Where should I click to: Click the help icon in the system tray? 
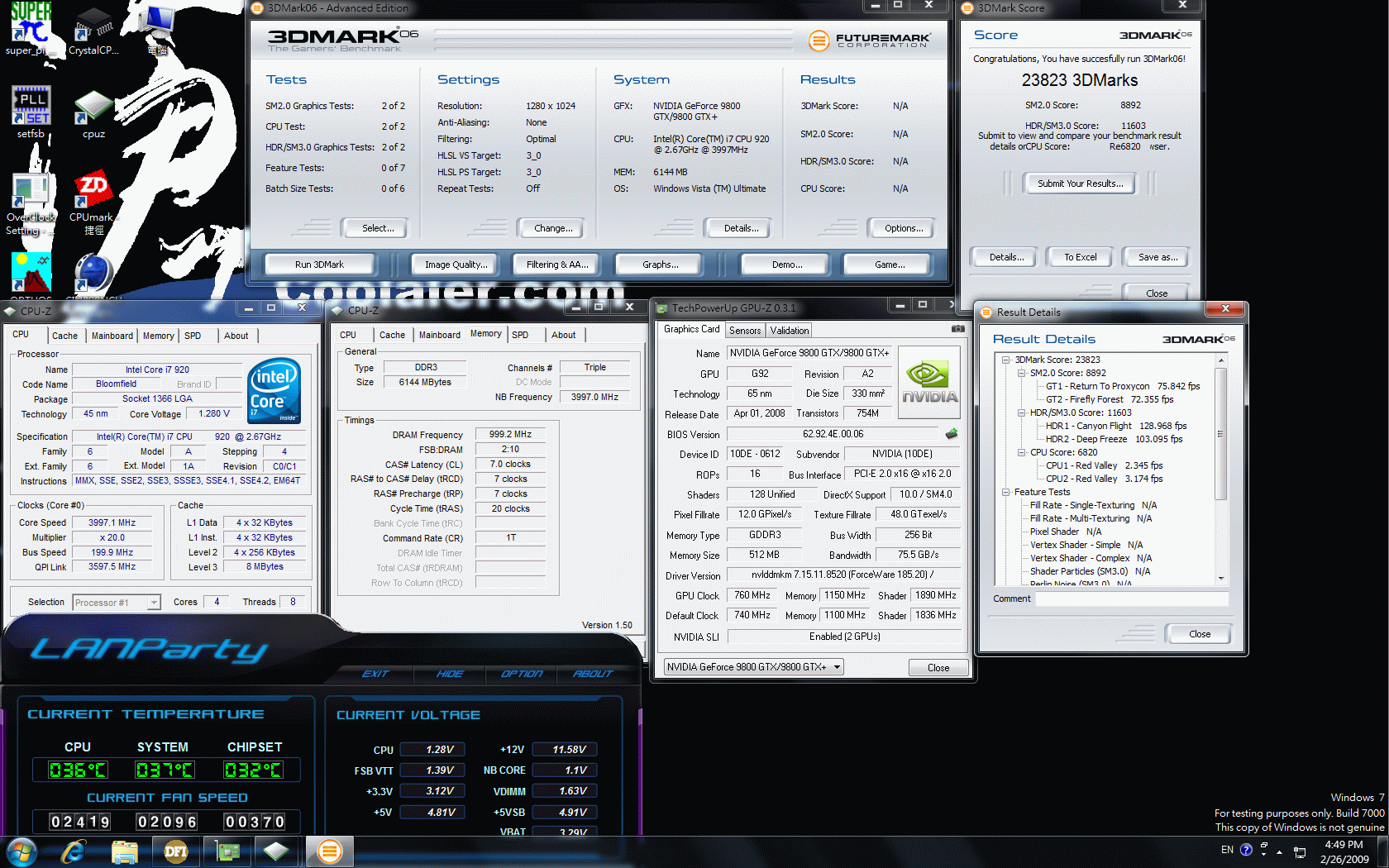point(1246,850)
